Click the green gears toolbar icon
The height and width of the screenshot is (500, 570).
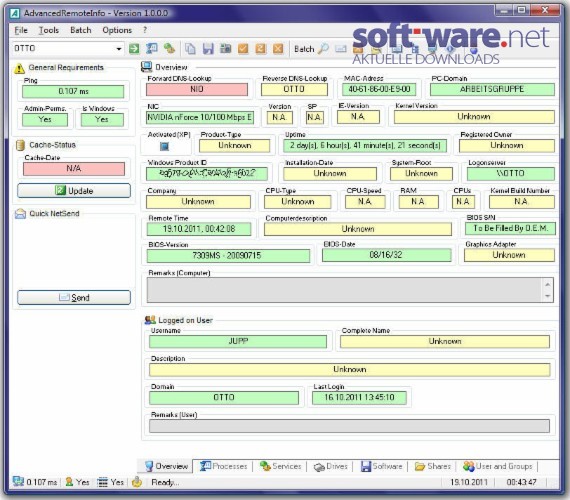click(169, 48)
